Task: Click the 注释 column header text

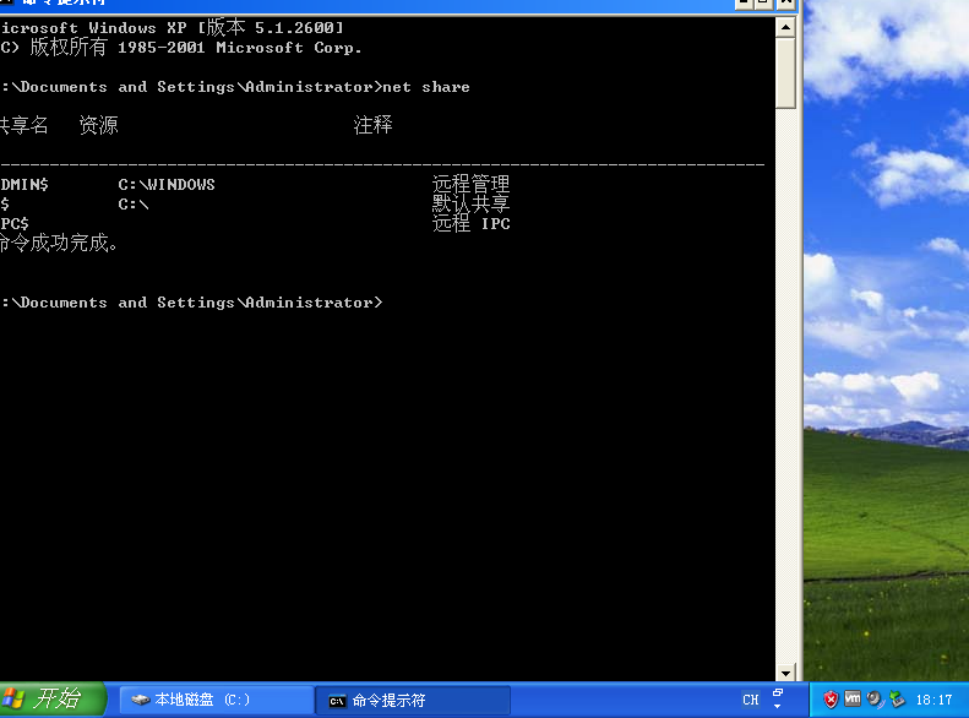Action: click(x=373, y=125)
